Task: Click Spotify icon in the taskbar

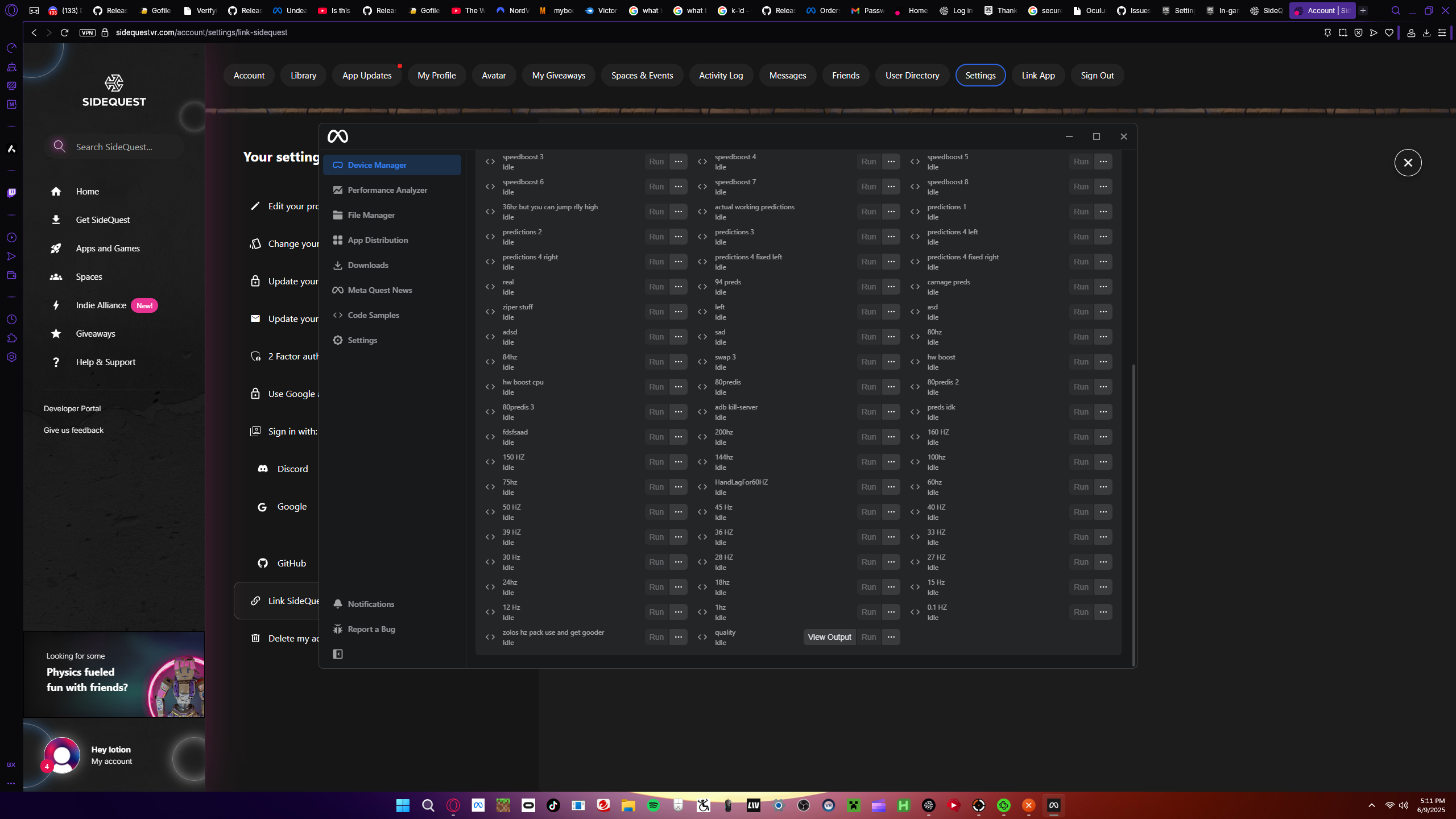Action: tap(653, 805)
